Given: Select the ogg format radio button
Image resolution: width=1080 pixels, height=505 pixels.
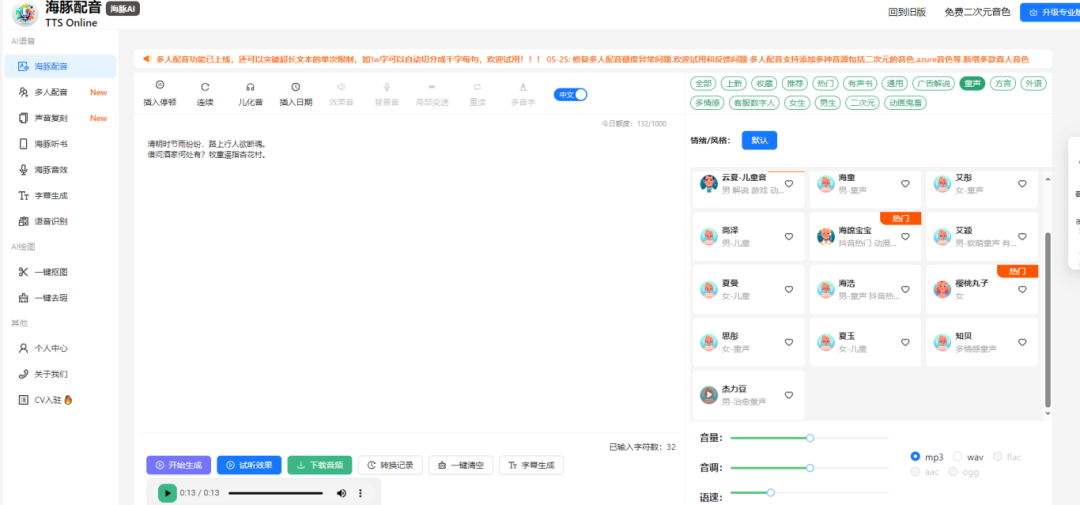Looking at the screenshot, I should [x=953, y=472].
